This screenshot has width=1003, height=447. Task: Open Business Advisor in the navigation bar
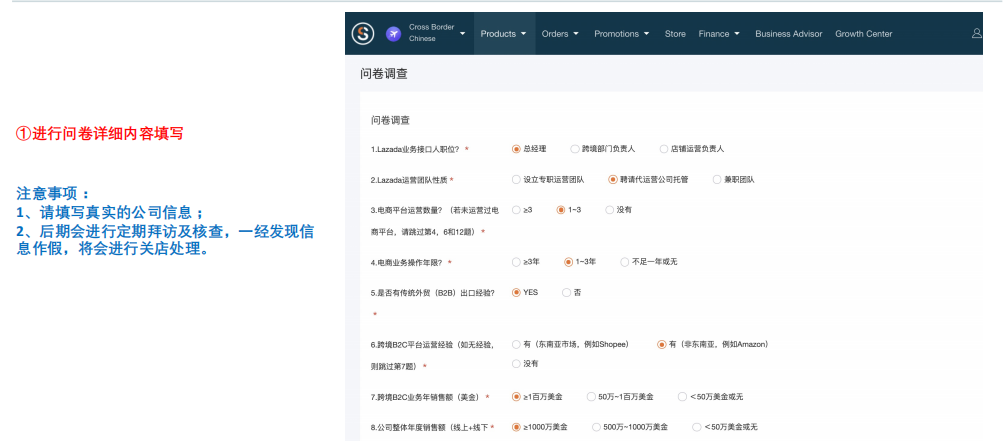[788, 34]
